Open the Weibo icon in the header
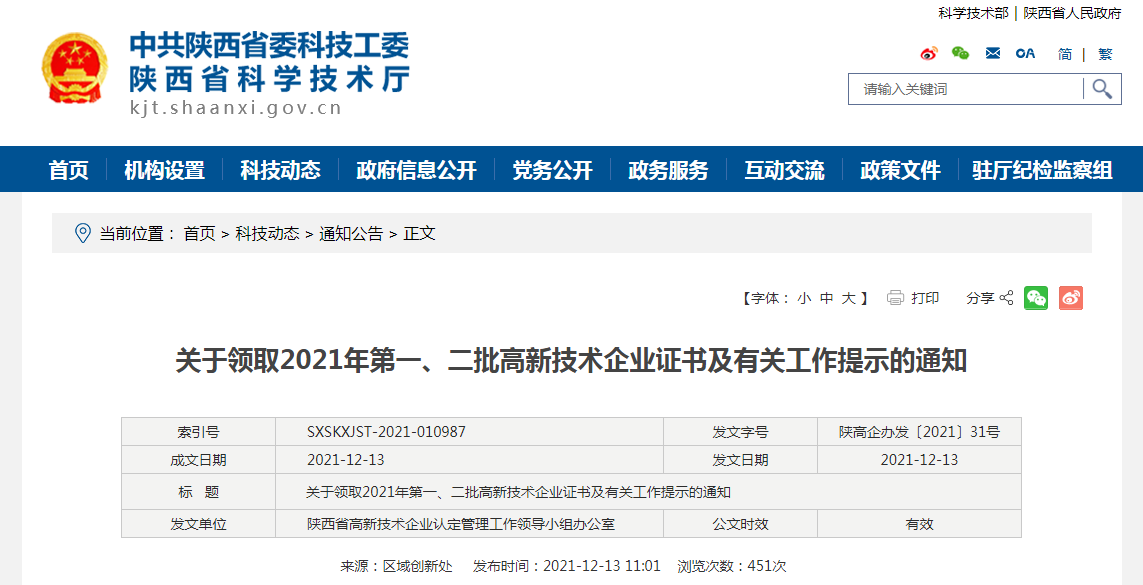This screenshot has width=1143, height=585. (929, 53)
